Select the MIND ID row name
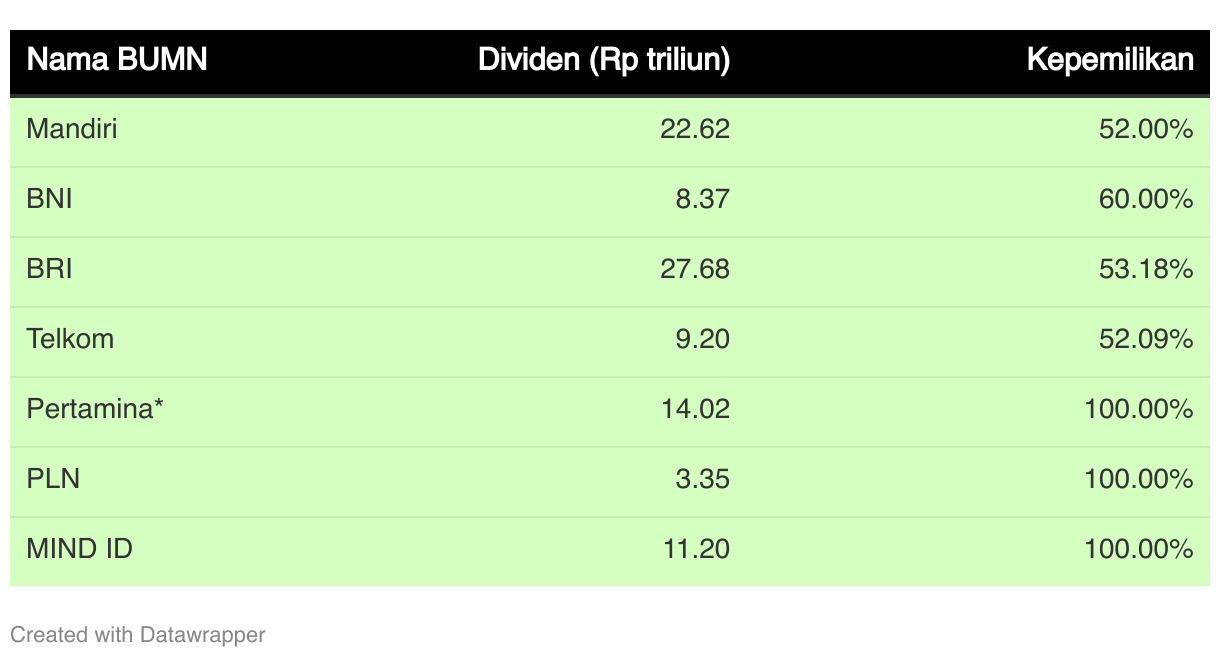This screenshot has width=1220, height=658. pyautogui.click(x=80, y=549)
